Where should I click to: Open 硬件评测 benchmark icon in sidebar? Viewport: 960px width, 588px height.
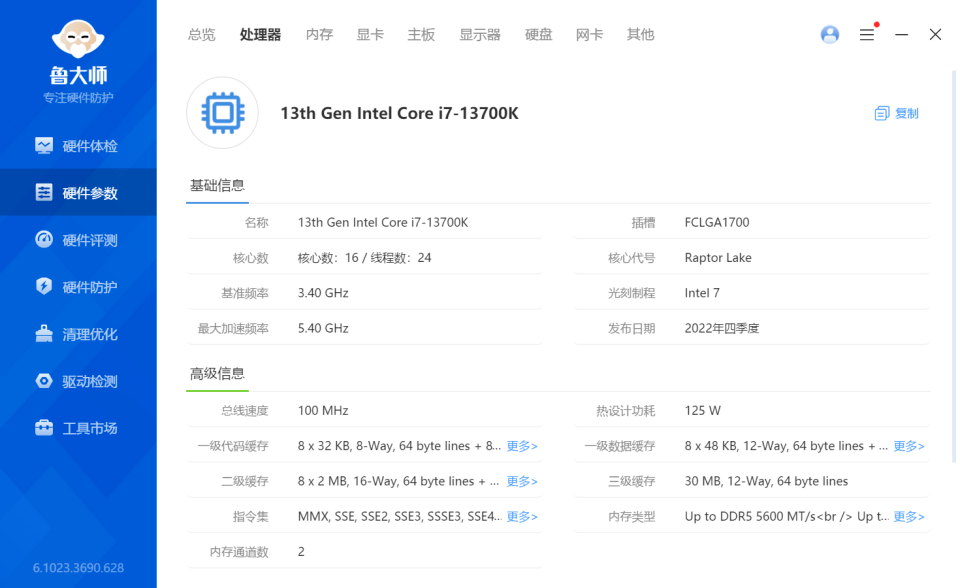(x=44, y=240)
